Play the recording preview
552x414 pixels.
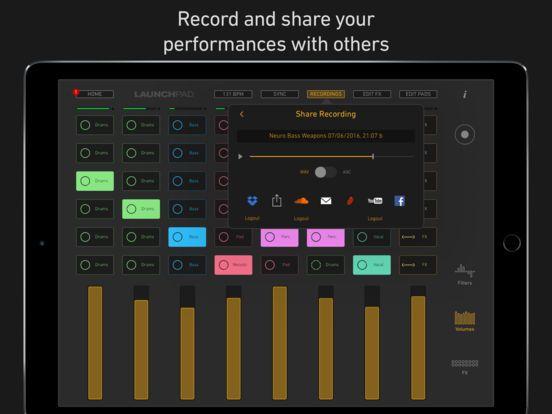tap(240, 156)
